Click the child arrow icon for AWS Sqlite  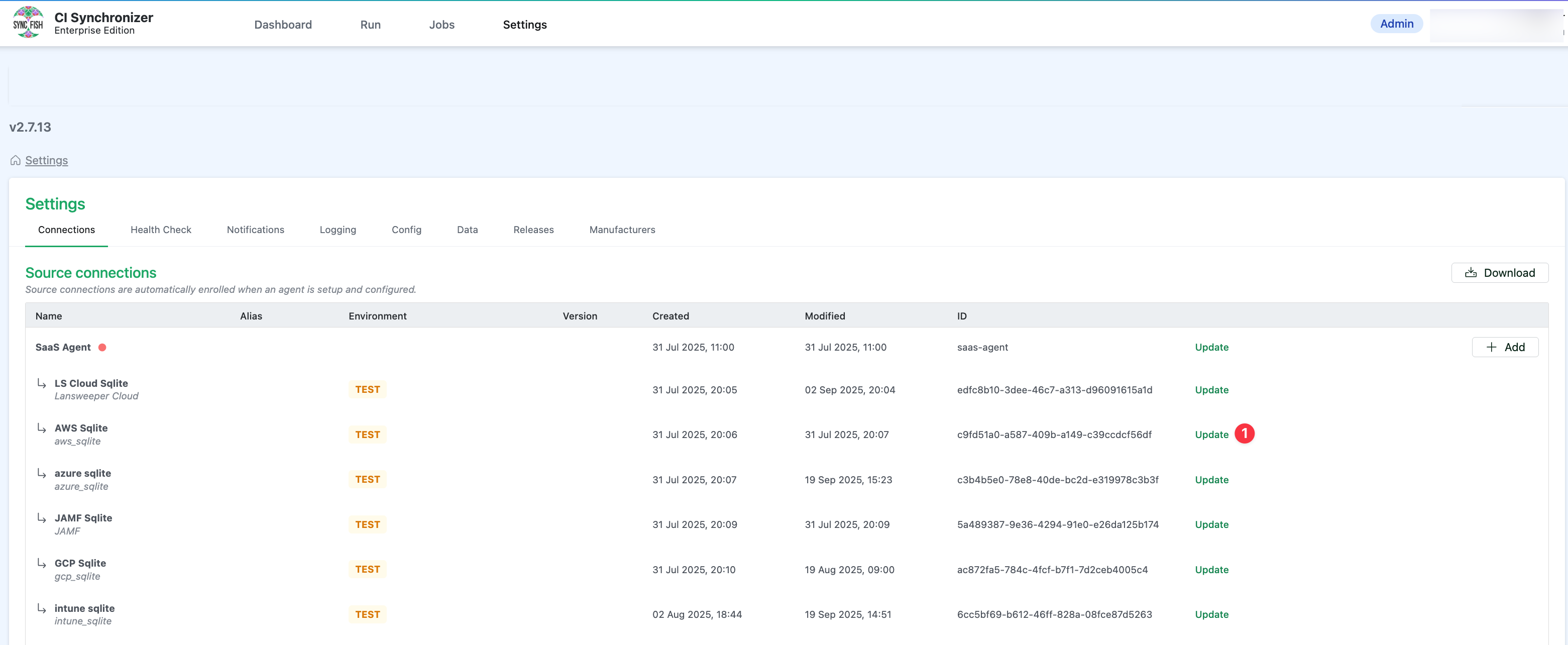pos(41,428)
